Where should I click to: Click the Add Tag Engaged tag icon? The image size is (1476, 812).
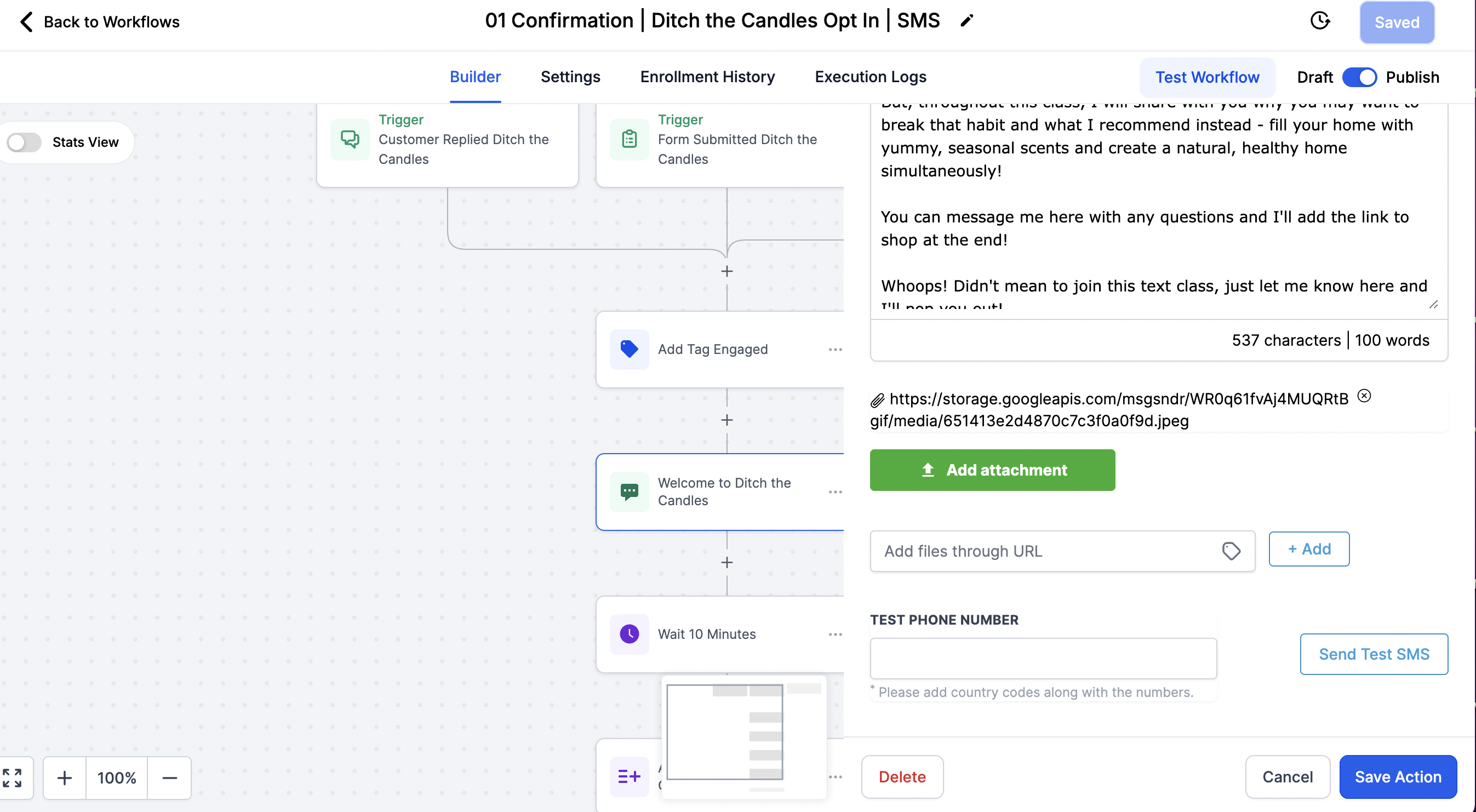629,349
